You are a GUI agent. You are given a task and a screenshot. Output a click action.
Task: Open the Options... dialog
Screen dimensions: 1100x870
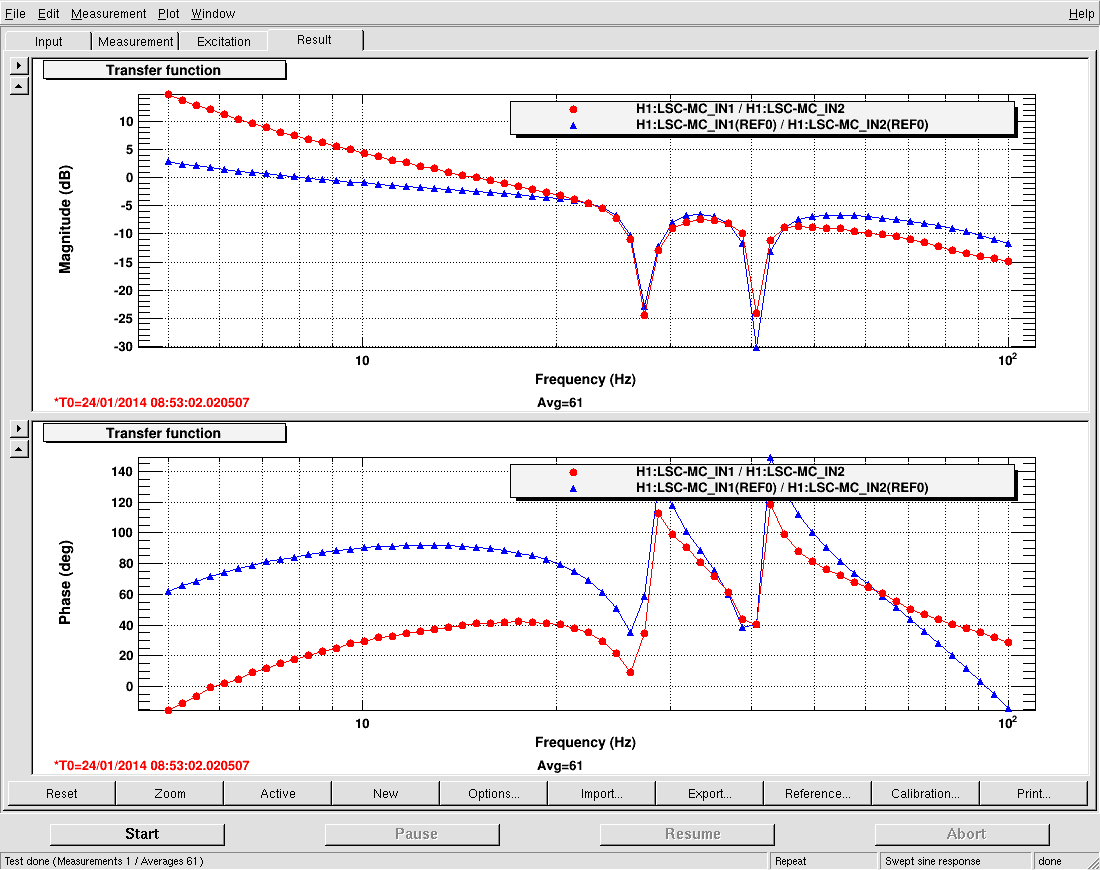pyautogui.click(x=494, y=793)
